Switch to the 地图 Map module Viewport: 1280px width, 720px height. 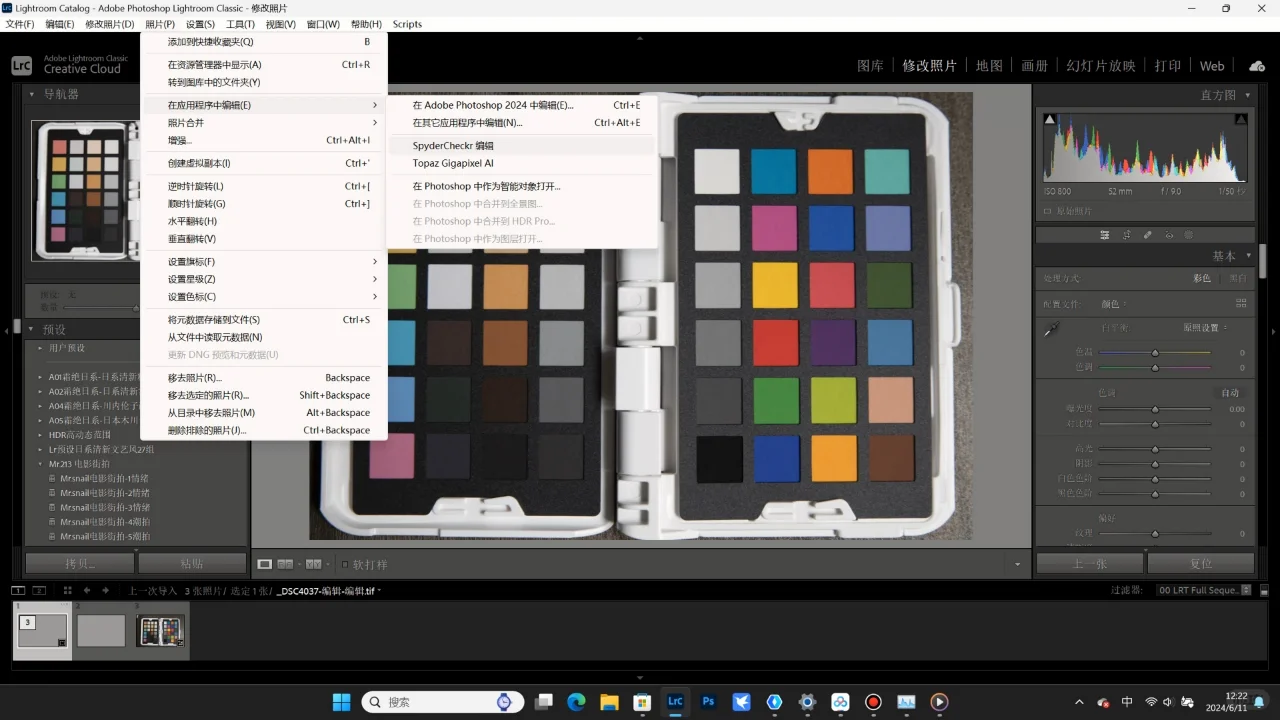(989, 66)
